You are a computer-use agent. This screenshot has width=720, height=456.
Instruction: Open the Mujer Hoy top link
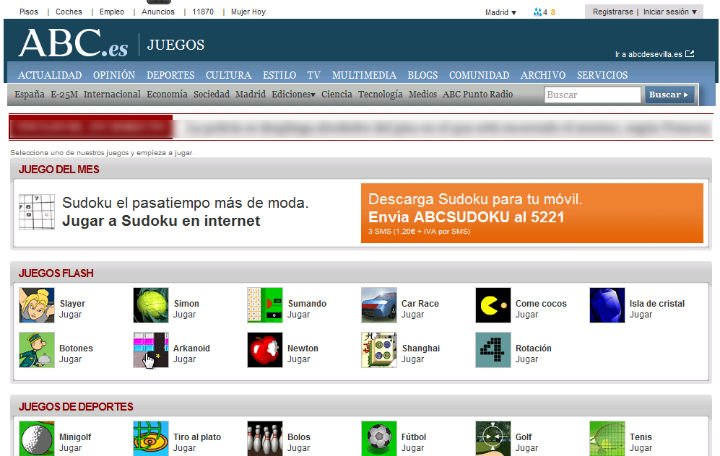point(248,12)
